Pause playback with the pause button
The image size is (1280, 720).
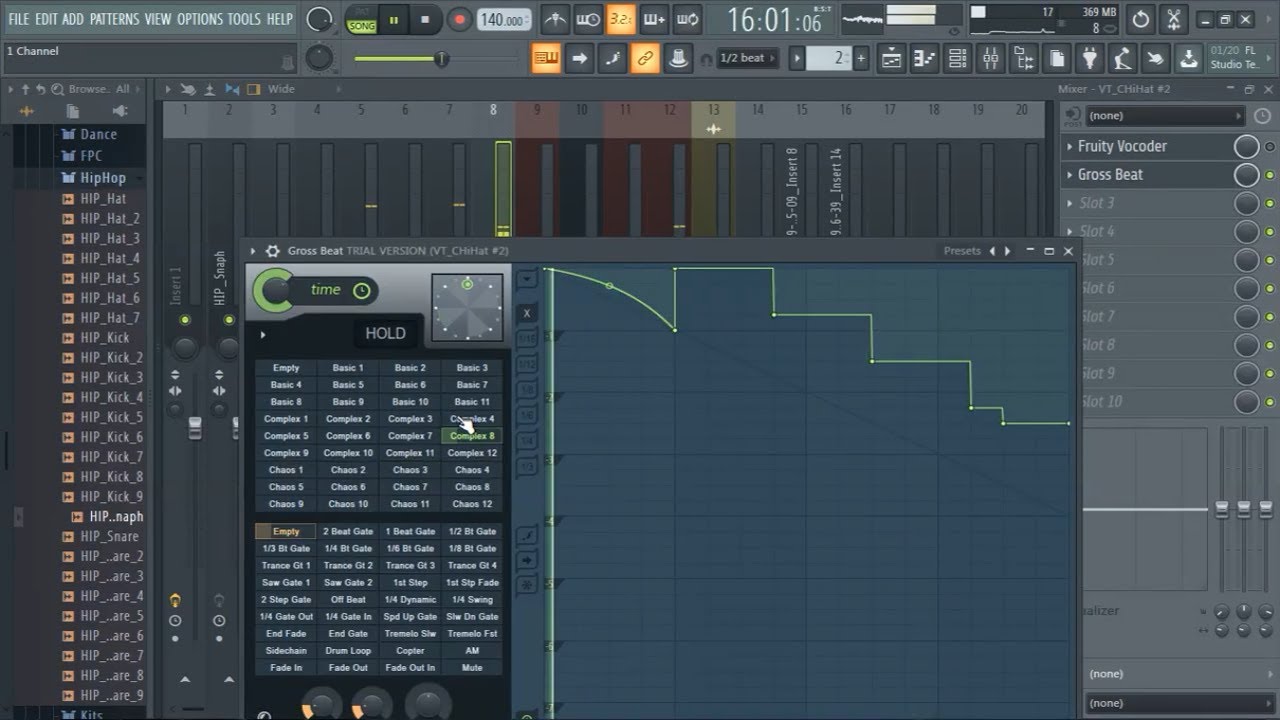tap(393, 19)
